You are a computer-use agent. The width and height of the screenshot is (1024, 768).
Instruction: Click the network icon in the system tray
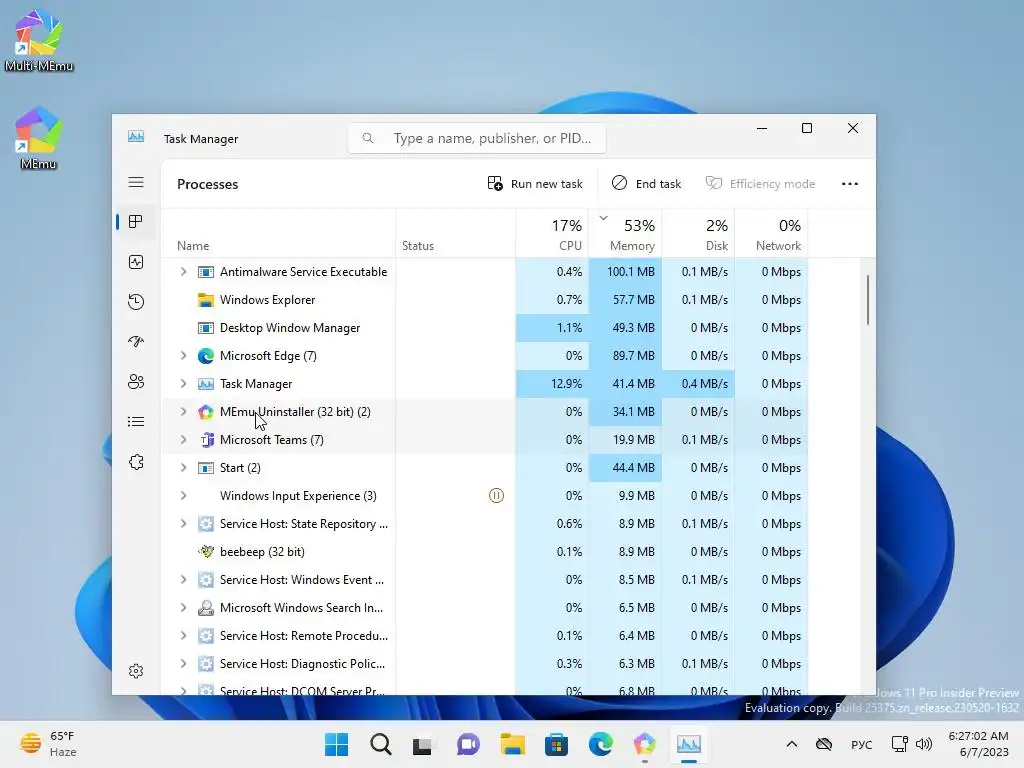point(899,744)
